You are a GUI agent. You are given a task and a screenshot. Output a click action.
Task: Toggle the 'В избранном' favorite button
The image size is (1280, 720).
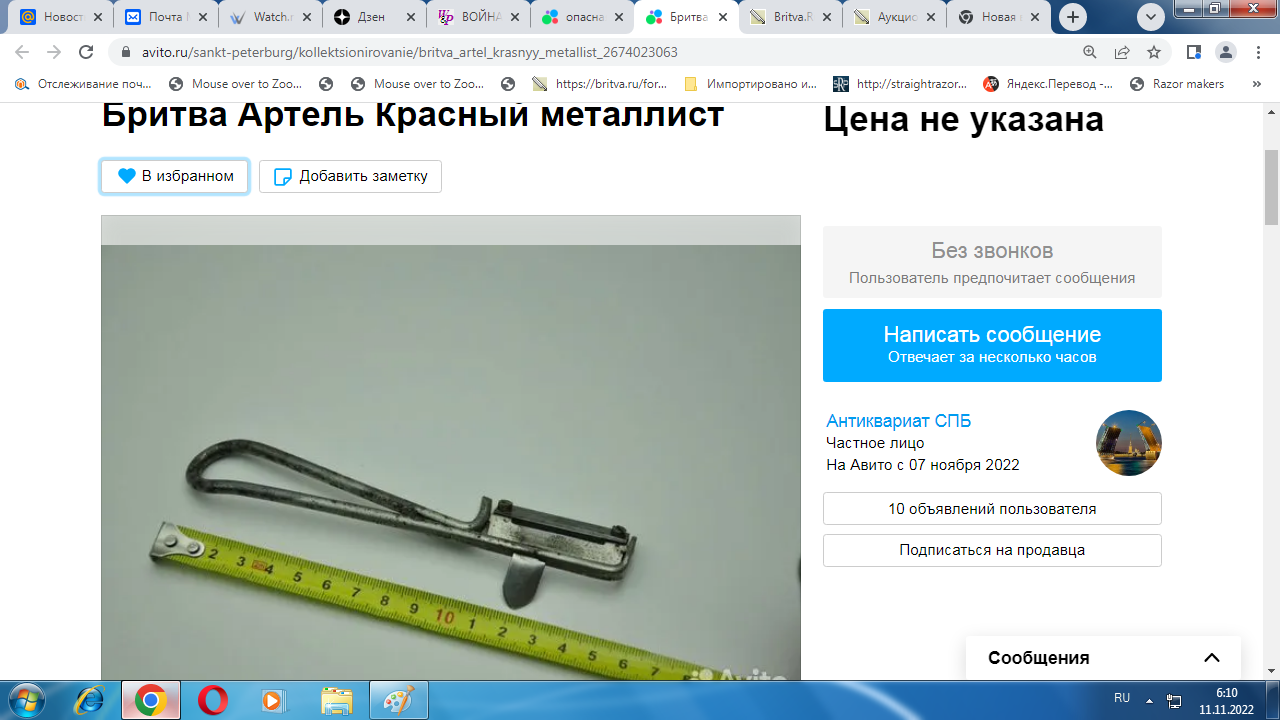pyautogui.click(x=175, y=176)
